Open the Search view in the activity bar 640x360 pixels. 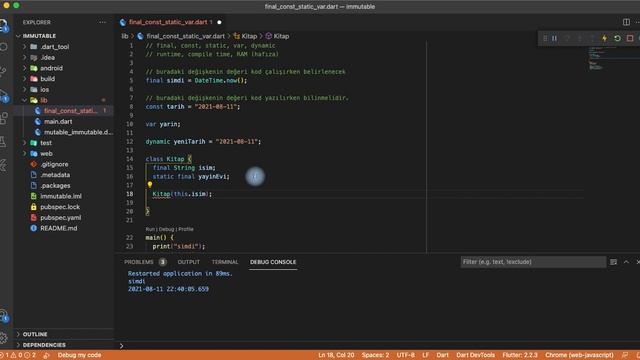[x=4, y=47]
